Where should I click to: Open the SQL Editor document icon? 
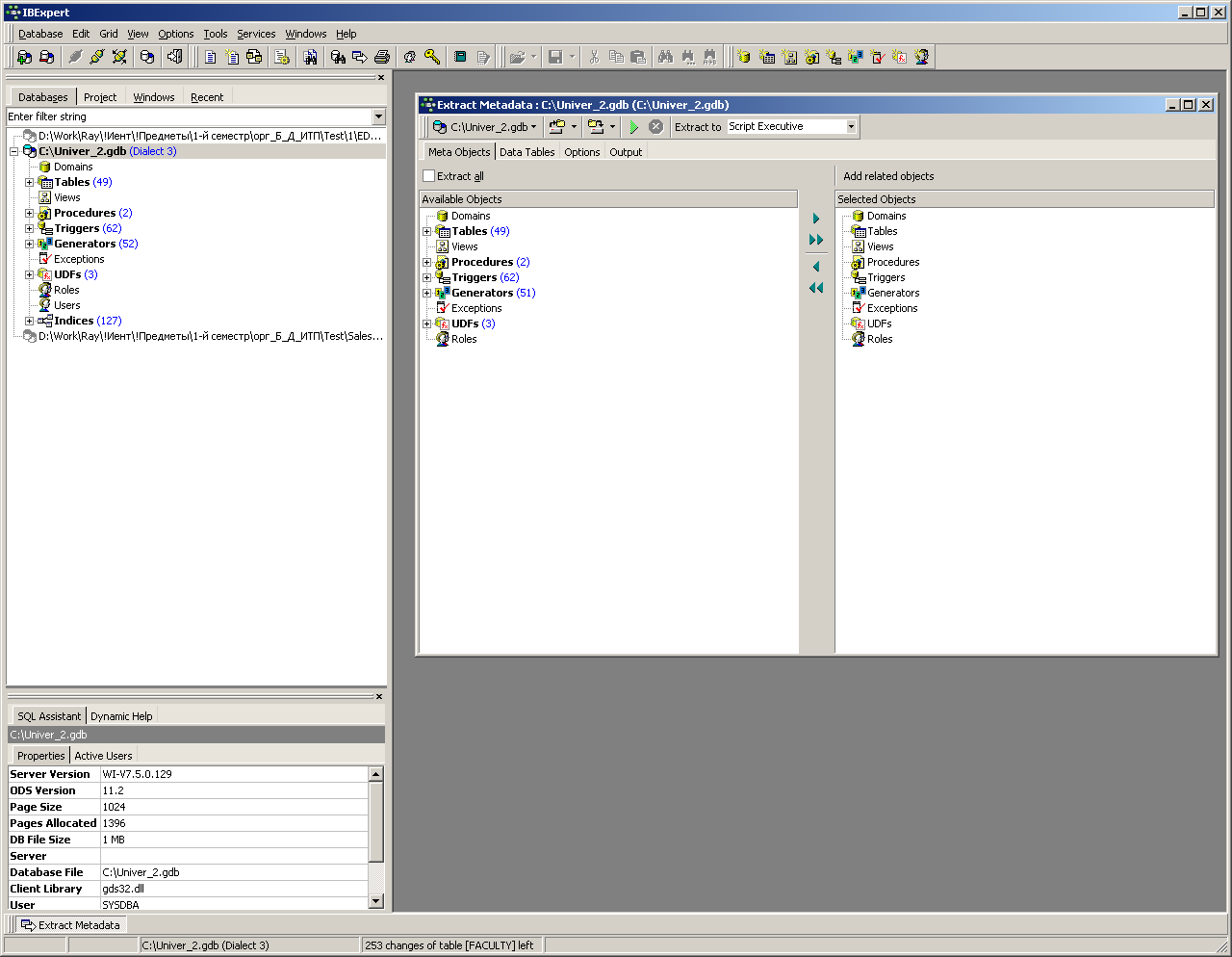[210, 57]
